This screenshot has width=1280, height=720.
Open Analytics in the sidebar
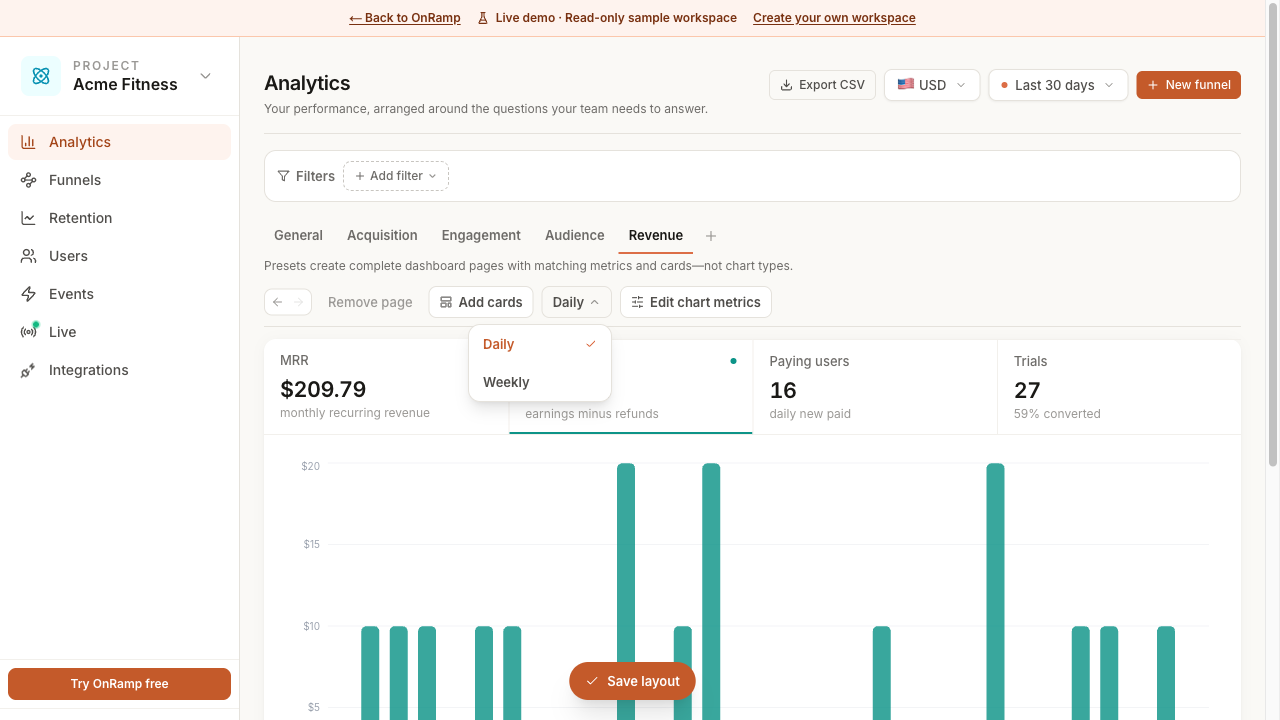coord(119,142)
